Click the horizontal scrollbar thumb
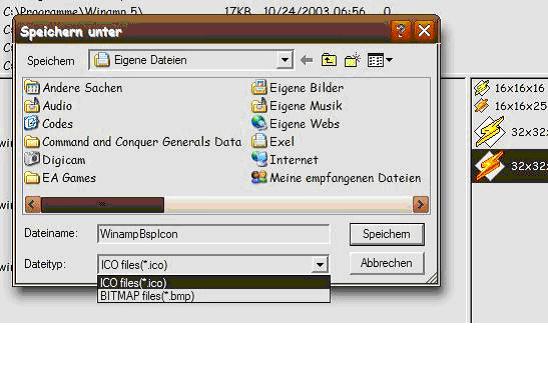Screen dimensions: 548x384 pos(102,204)
